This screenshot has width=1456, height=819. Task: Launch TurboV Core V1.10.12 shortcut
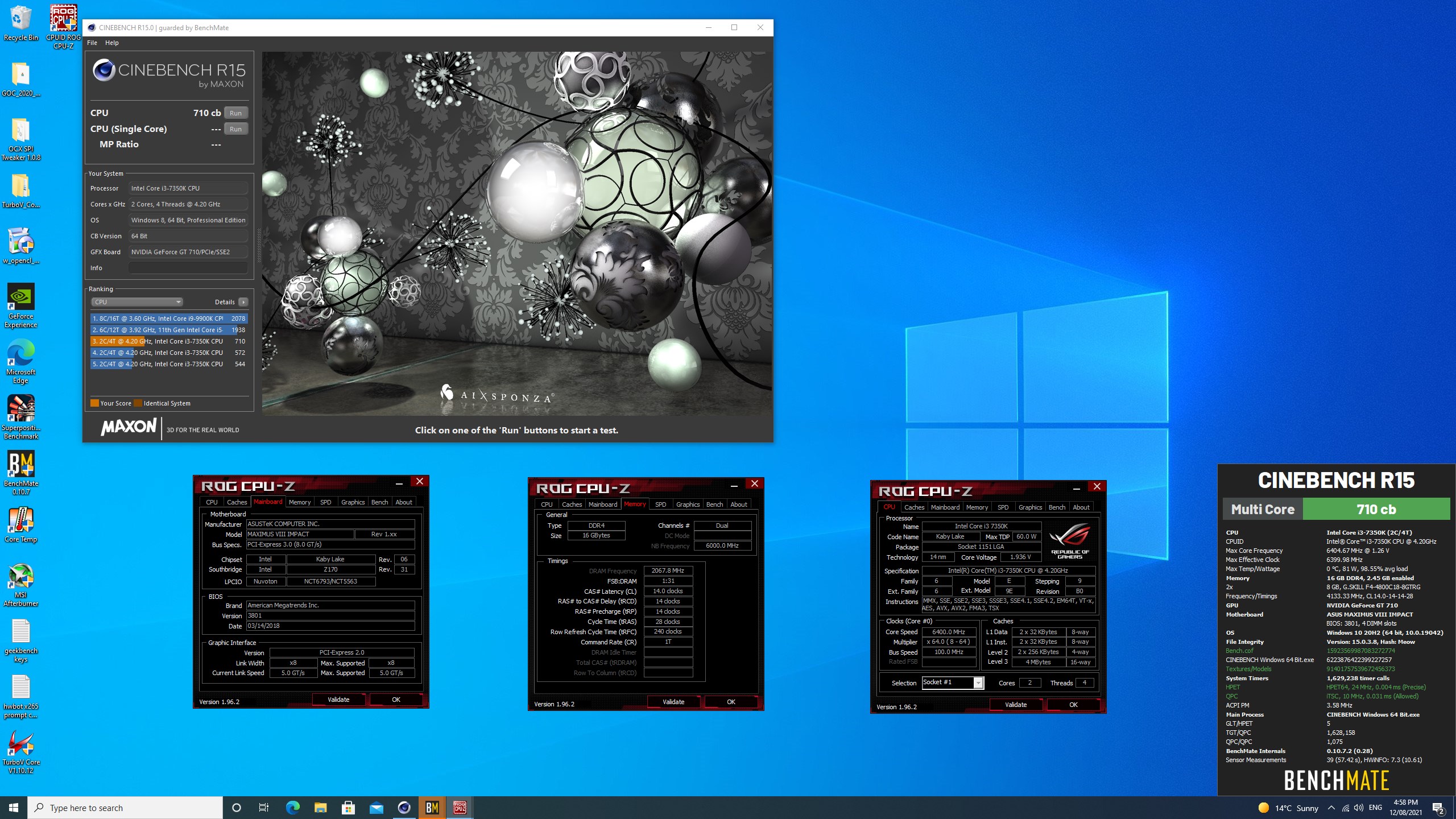pyautogui.click(x=20, y=752)
